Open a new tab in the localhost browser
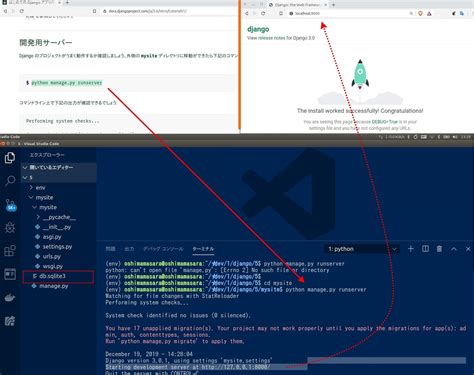The width and height of the screenshot is (474, 375). click(x=333, y=5)
